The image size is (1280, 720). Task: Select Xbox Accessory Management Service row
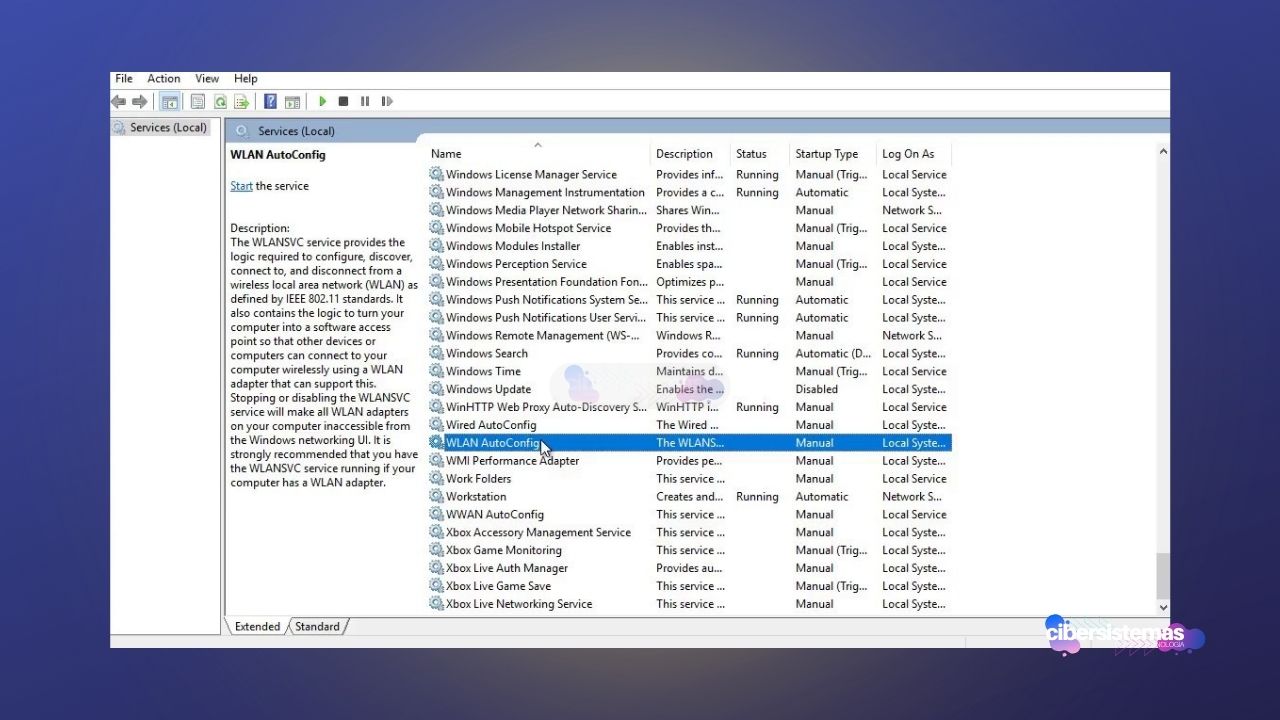tap(689, 532)
